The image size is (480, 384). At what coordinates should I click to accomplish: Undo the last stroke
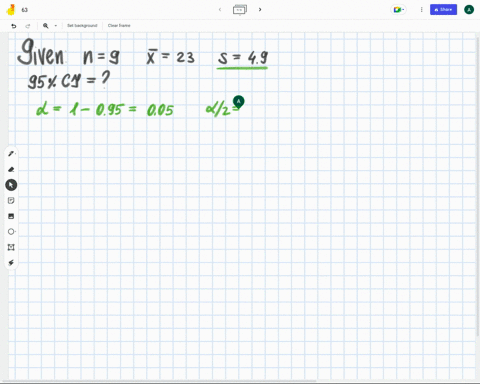pyautogui.click(x=14, y=26)
